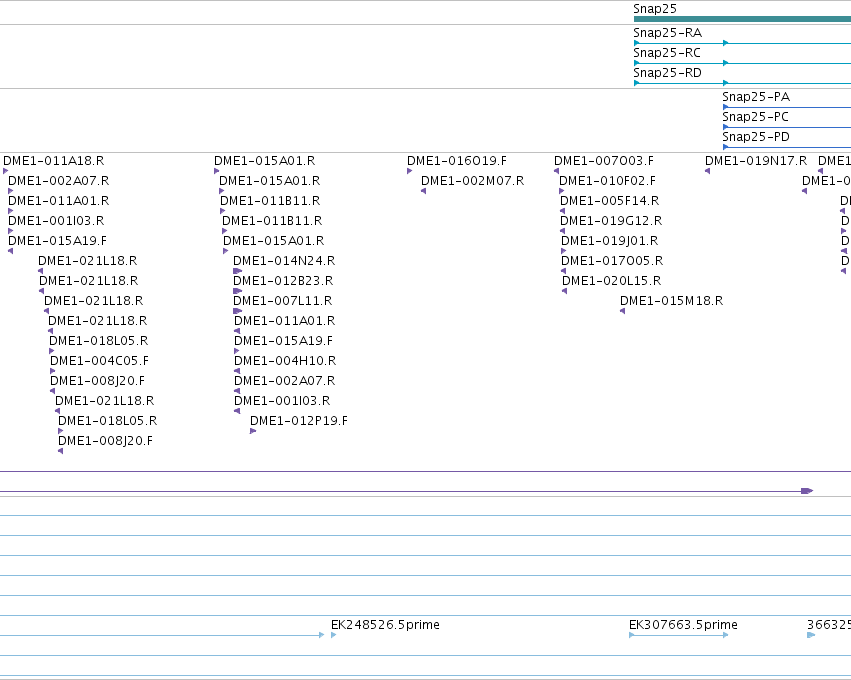Viewport: 851px width, 680px height.
Task: Click the Snap25-PA protein label
Action: (755, 97)
